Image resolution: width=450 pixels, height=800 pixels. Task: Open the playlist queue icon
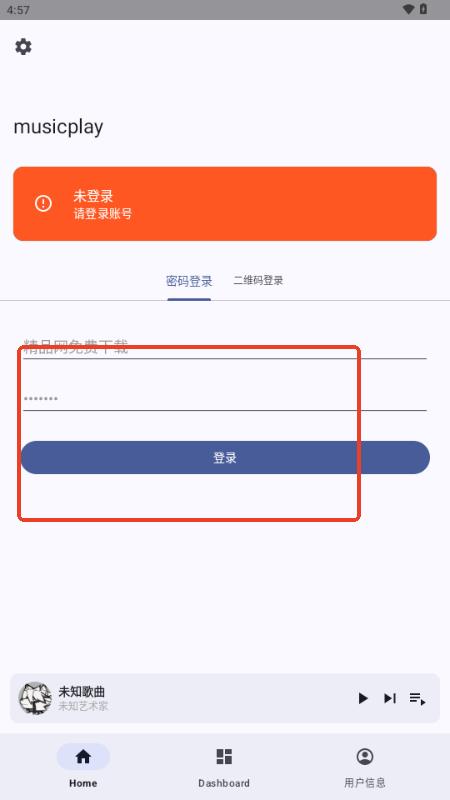click(417, 698)
